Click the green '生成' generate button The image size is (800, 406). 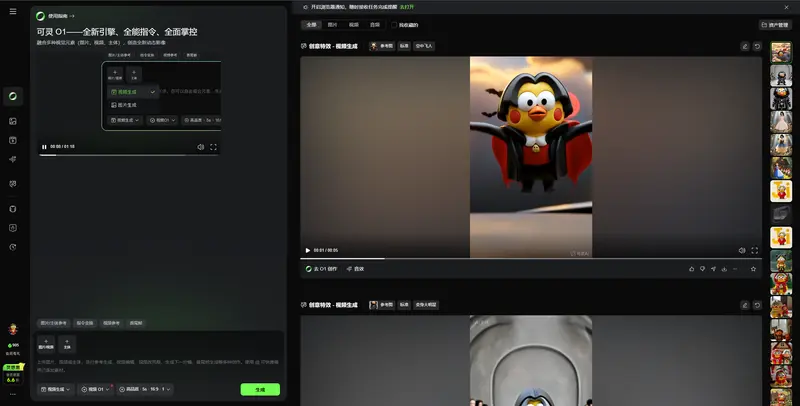point(260,389)
